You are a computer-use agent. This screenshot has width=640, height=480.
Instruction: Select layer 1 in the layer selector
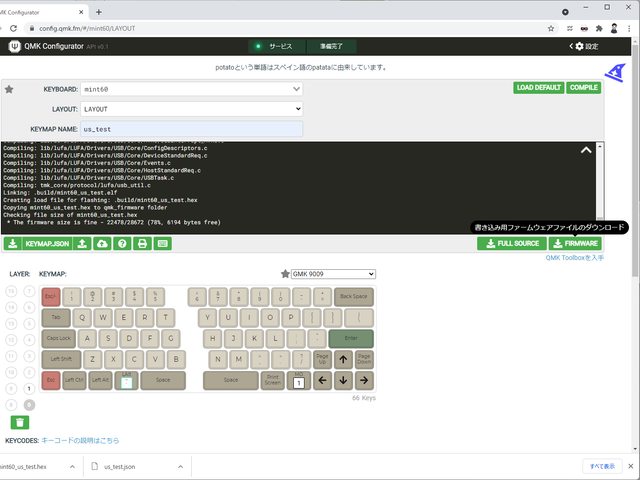pyautogui.click(x=29, y=387)
